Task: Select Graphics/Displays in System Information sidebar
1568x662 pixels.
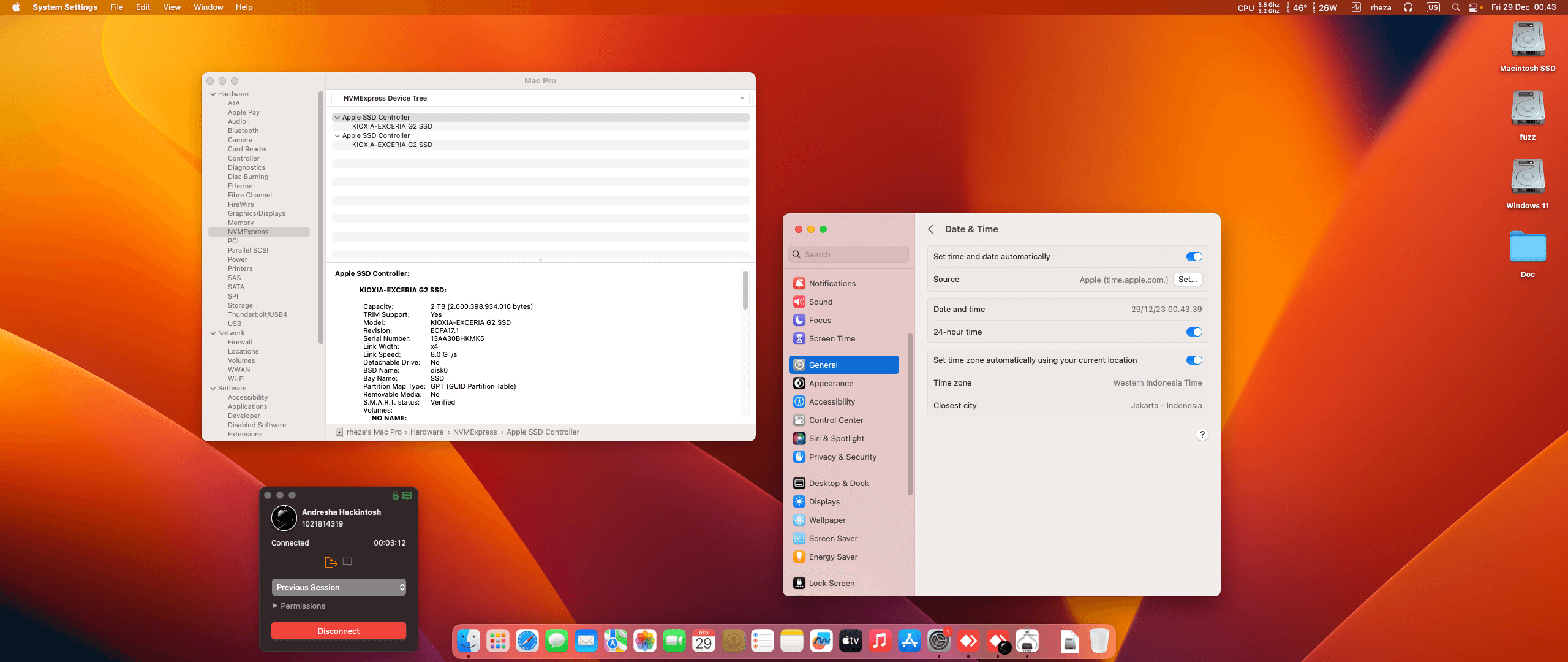Action: (x=257, y=214)
